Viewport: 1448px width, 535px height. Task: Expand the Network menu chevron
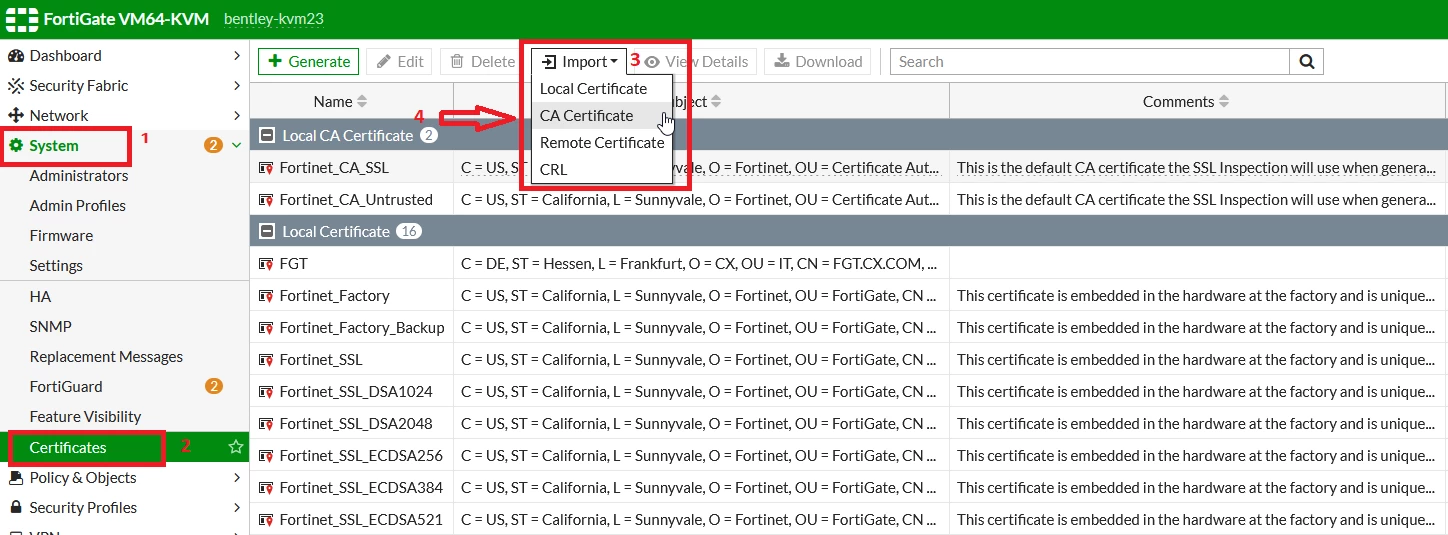point(237,116)
